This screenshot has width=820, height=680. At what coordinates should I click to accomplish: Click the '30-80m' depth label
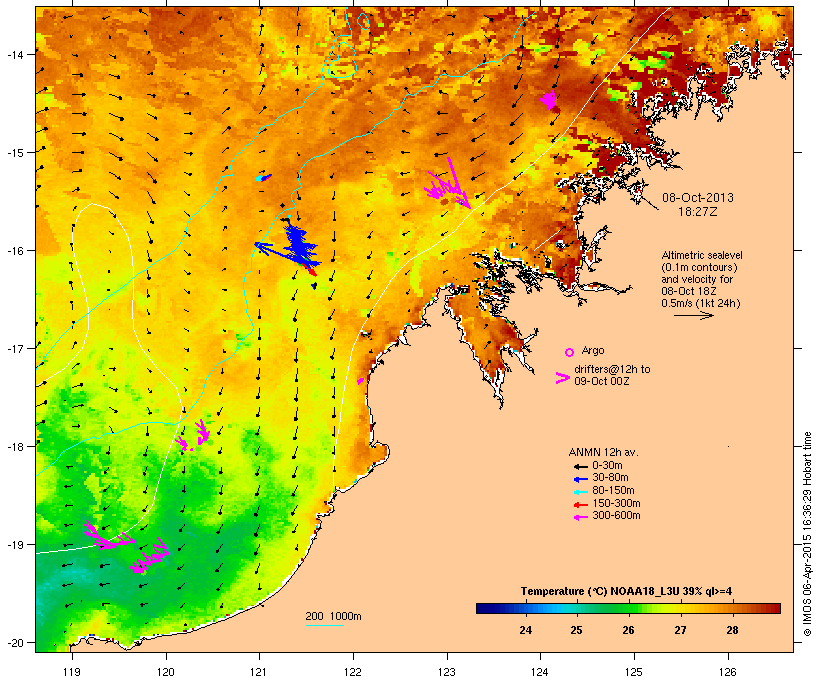(610, 478)
